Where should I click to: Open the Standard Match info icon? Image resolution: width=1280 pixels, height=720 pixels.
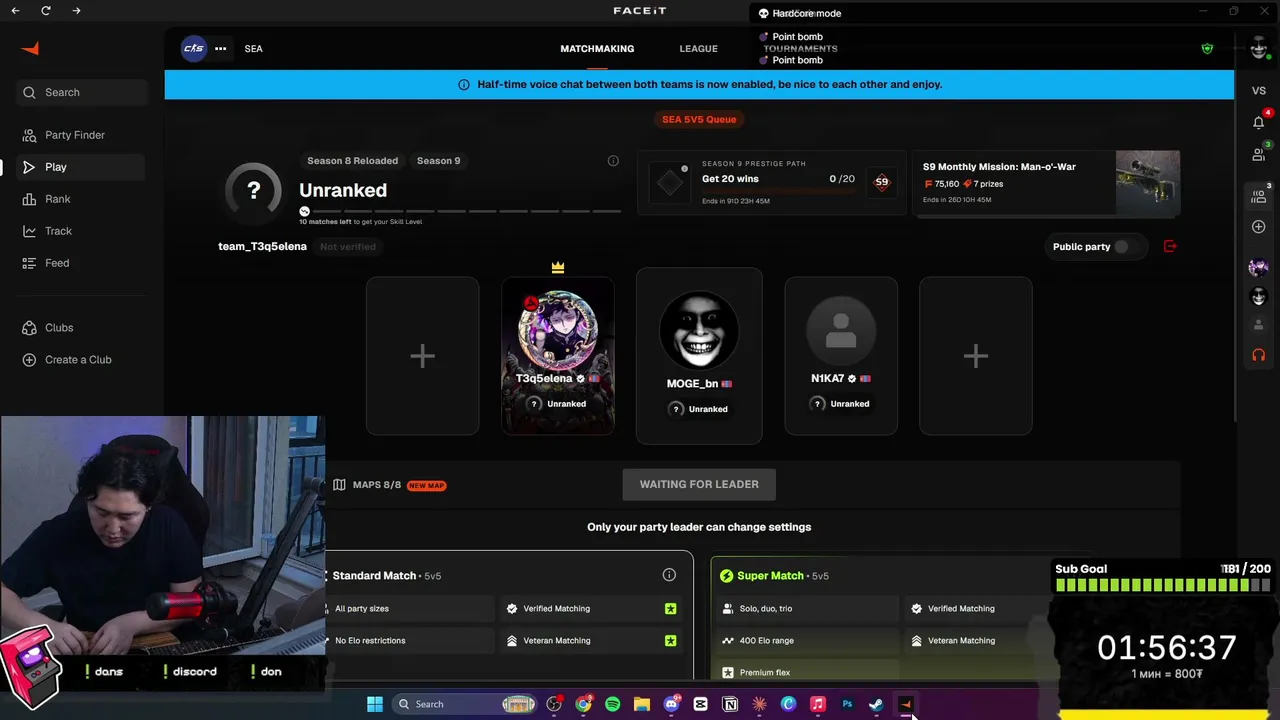pyautogui.click(x=669, y=575)
